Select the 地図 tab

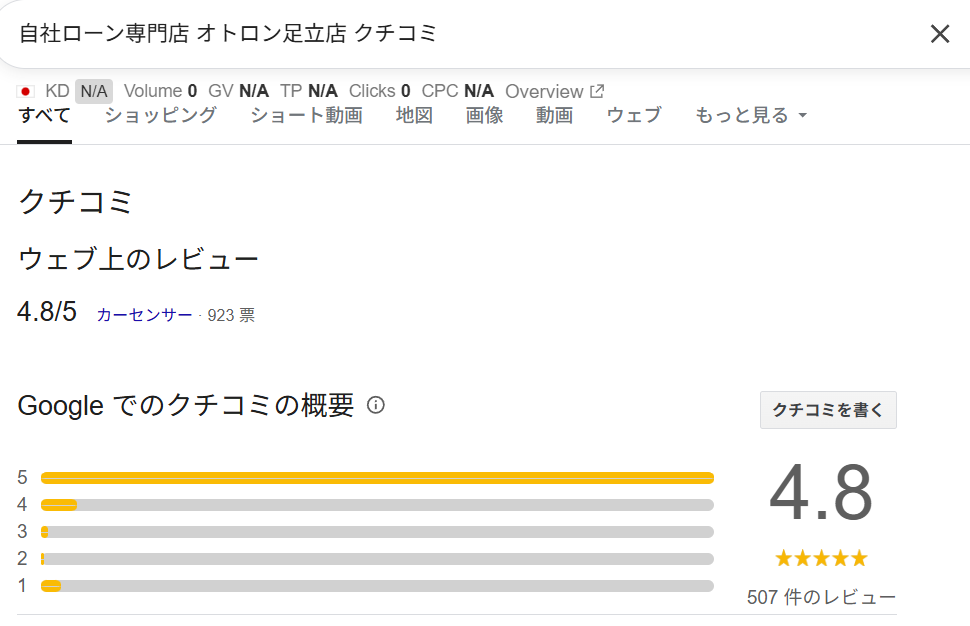coord(414,115)
